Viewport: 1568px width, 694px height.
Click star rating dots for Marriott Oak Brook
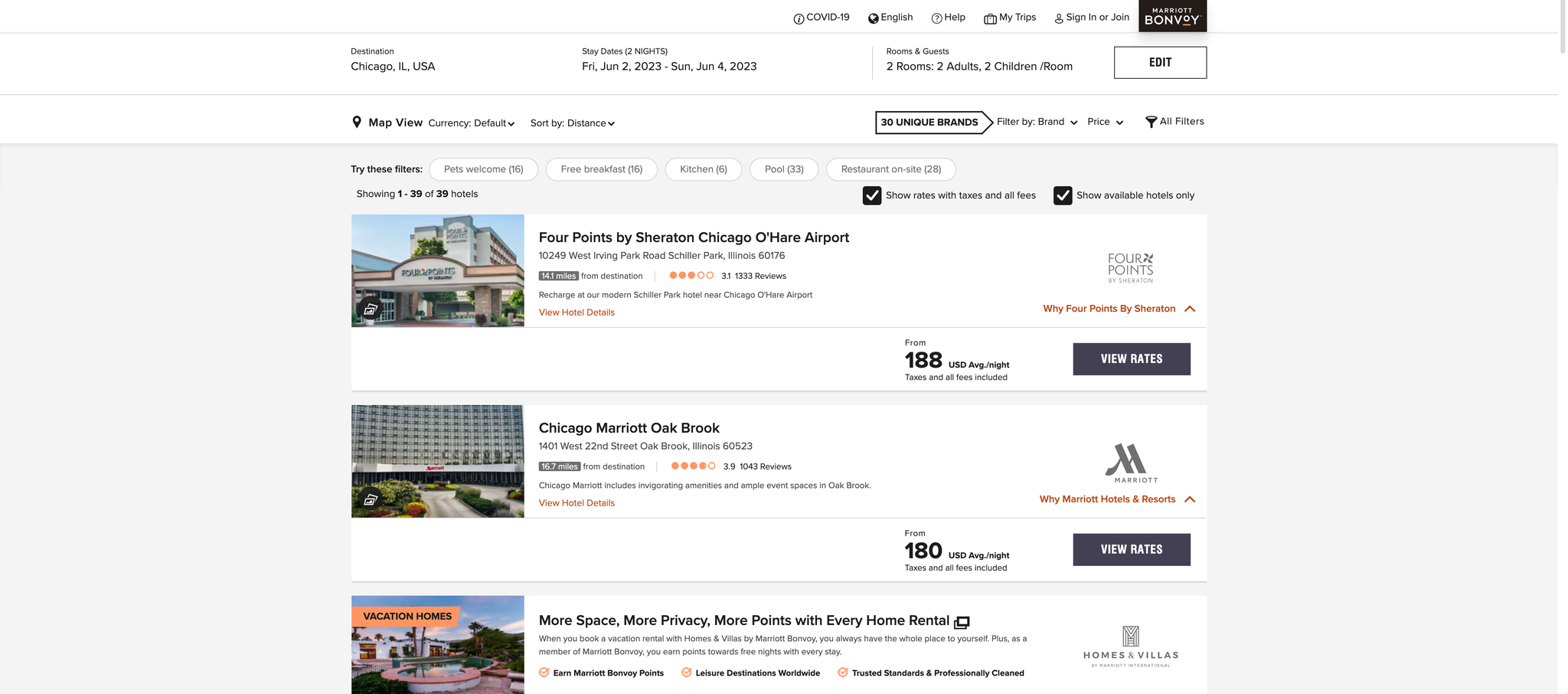(694, 466)
